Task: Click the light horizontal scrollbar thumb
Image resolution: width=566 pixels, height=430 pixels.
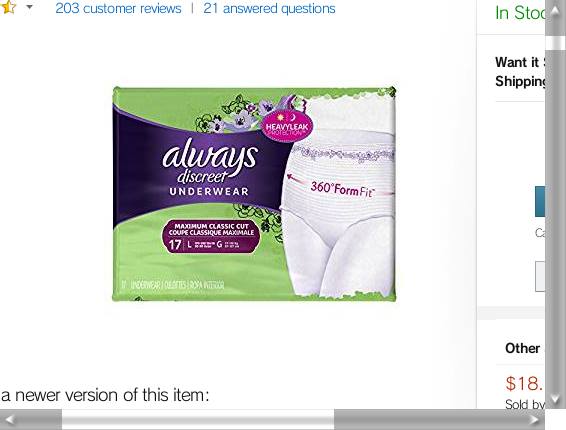Action: (198, 420)
